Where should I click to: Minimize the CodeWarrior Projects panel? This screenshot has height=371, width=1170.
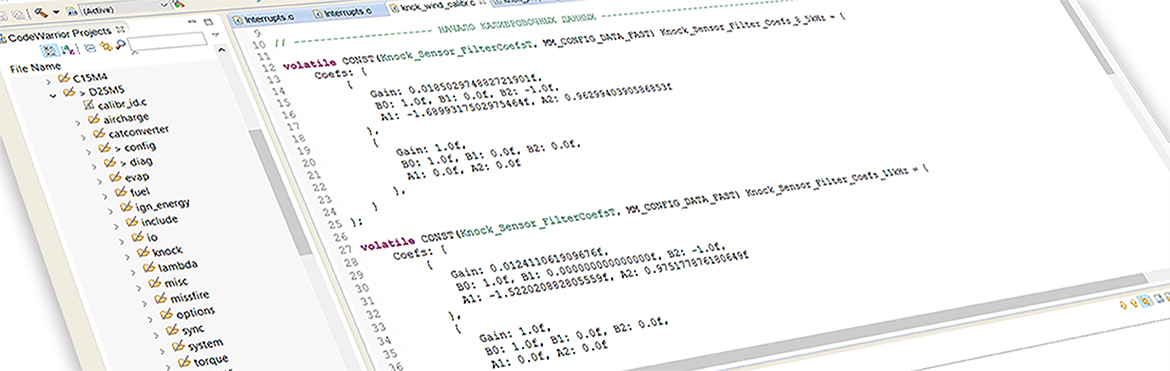point(192,22)
